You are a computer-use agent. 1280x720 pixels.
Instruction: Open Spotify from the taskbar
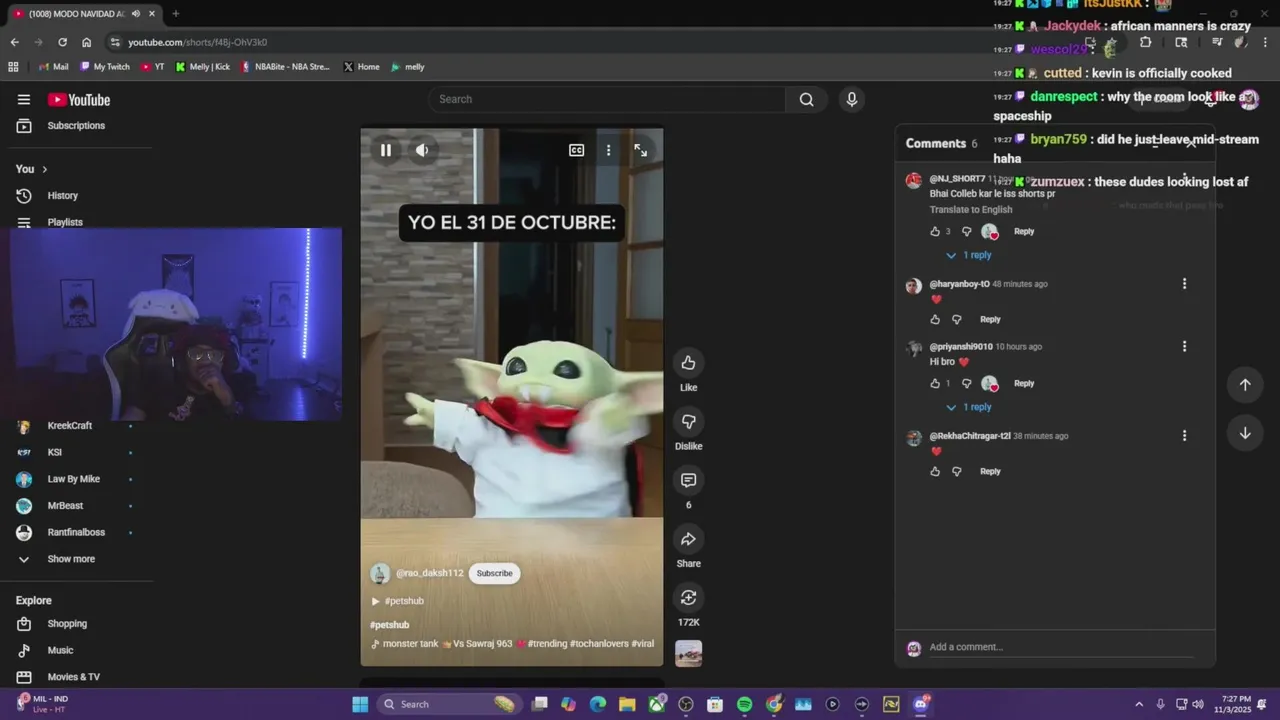click(x=744, y=704)
